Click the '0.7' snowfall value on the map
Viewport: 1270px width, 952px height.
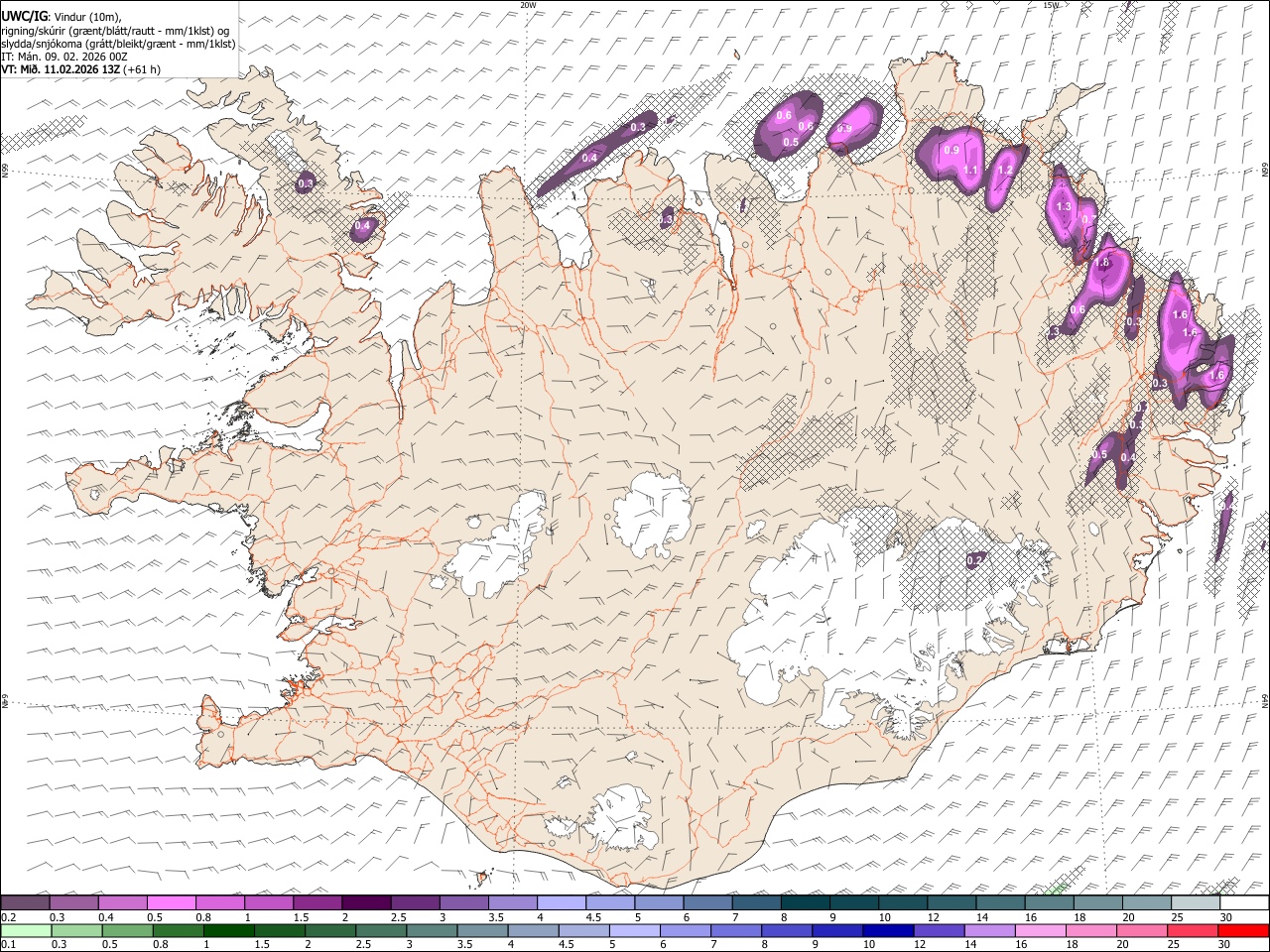tap(1088, 220)
